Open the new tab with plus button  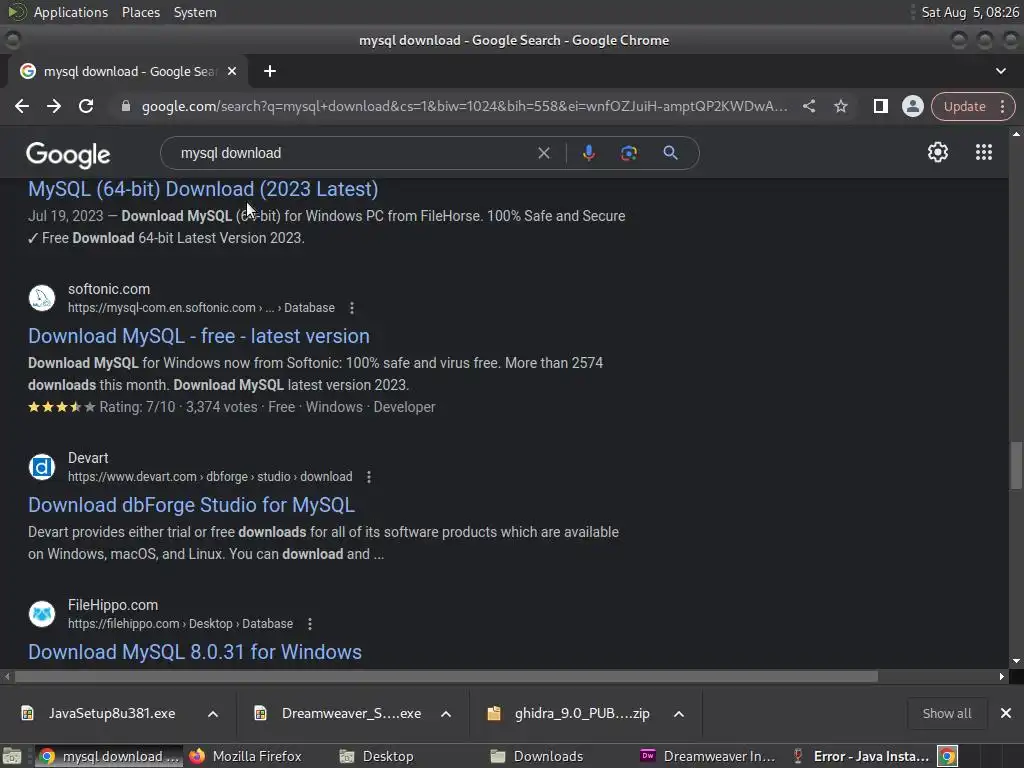270,71
